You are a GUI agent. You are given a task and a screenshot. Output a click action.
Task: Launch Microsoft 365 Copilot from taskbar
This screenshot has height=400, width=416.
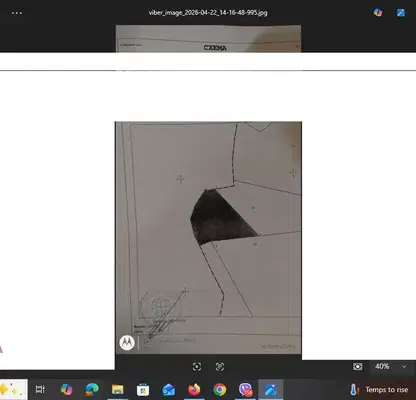coord(66,389)
